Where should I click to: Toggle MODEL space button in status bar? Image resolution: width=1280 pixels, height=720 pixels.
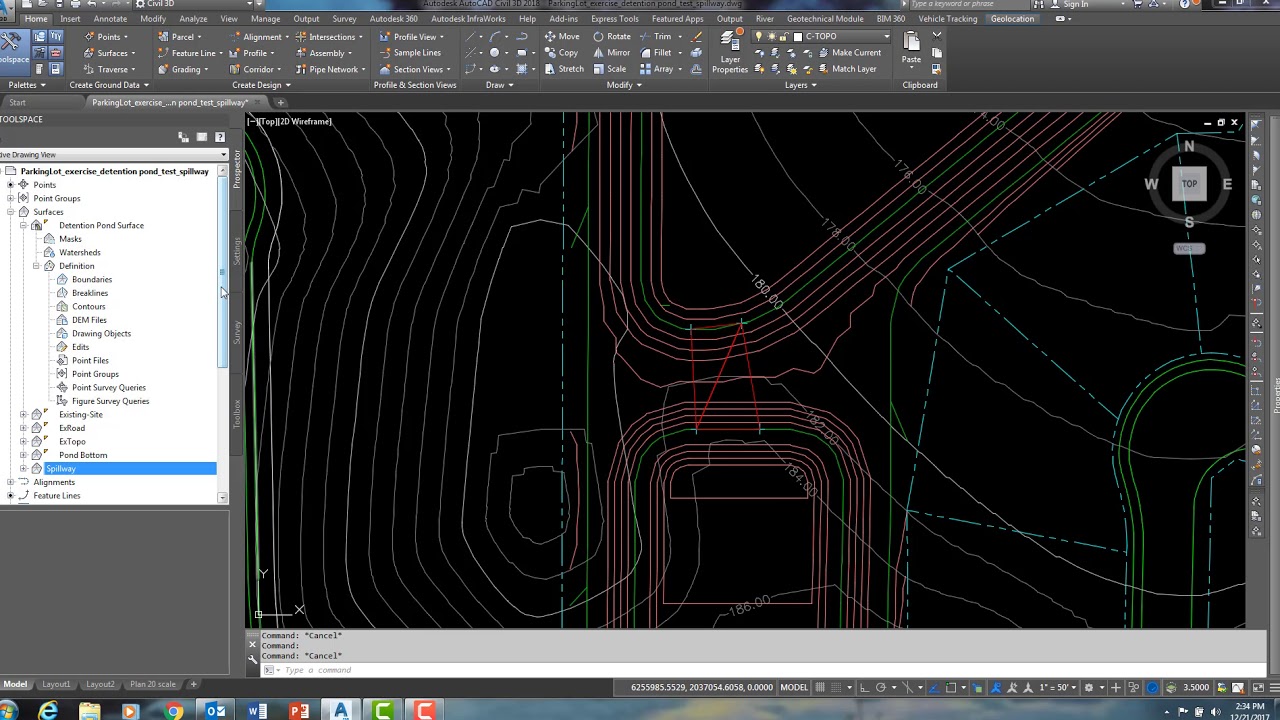[x=794, y=687]
